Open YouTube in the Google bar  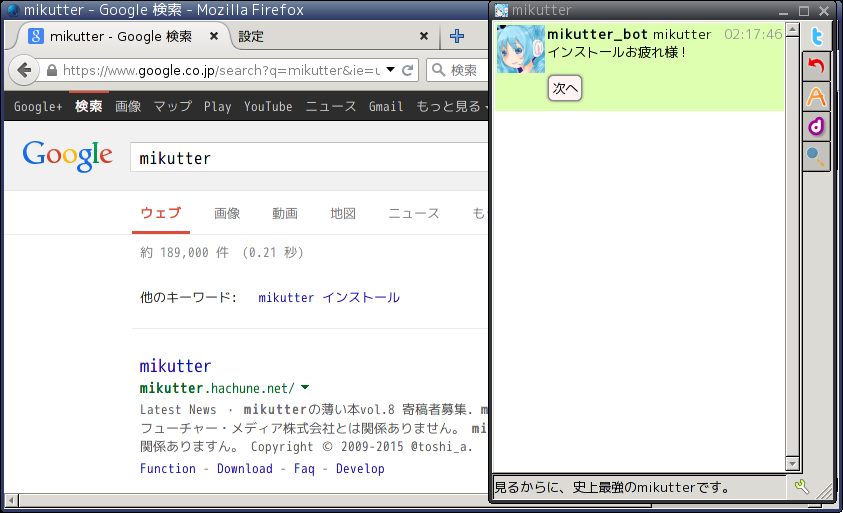coord(268,106)
